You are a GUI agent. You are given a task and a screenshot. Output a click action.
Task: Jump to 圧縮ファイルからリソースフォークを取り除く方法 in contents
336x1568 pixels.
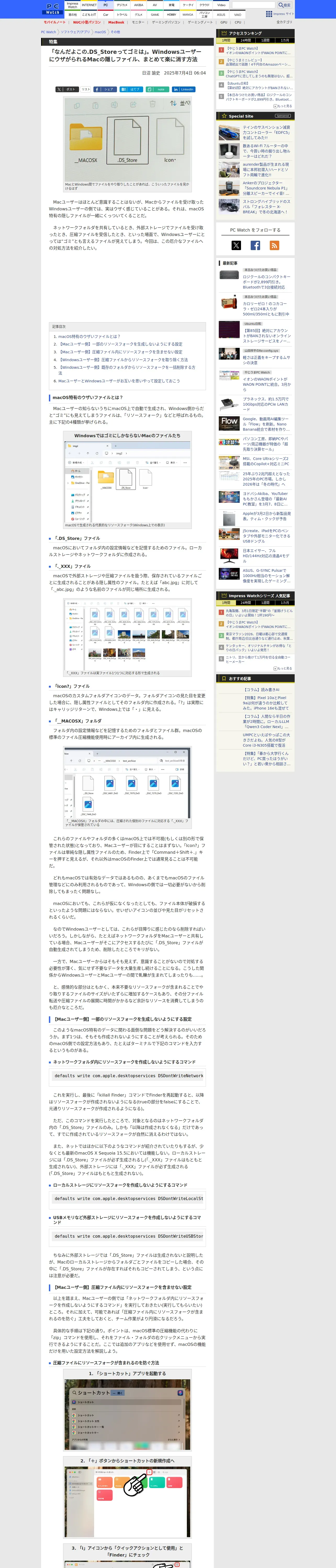123,360
